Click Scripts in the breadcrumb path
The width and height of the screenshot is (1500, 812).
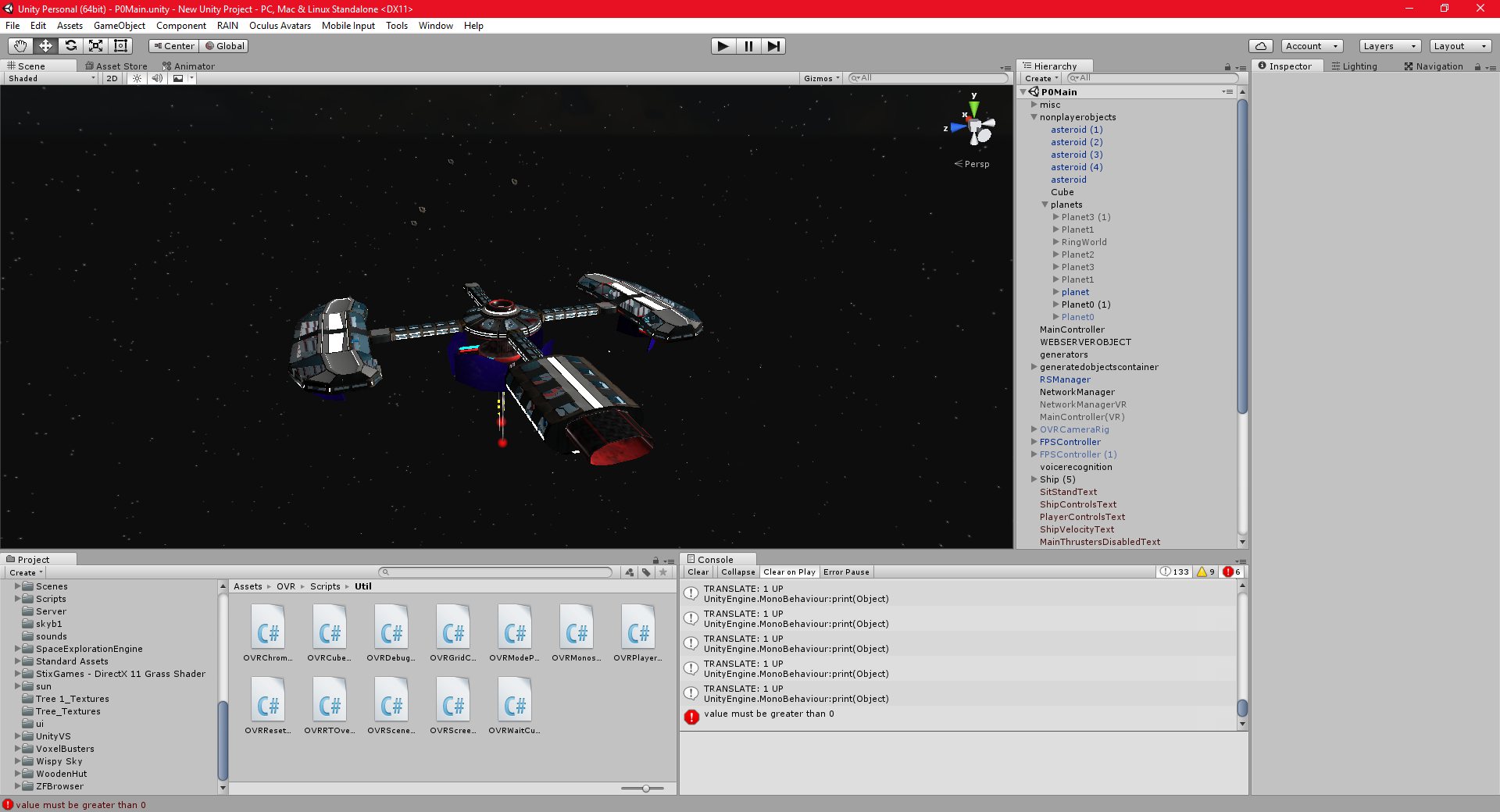pos(325,586)
